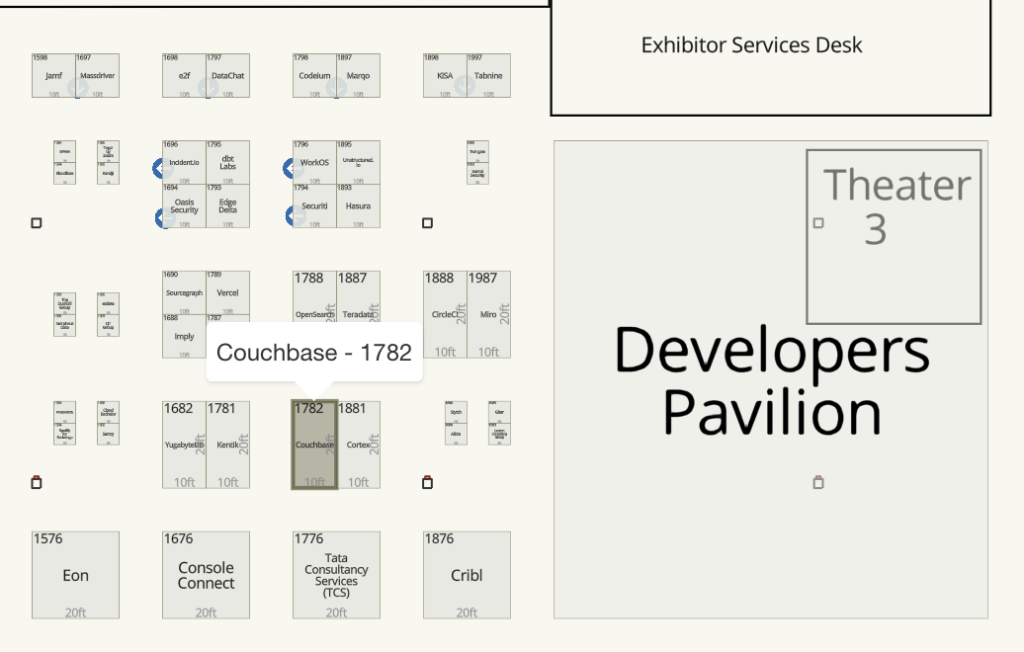Open the Imply booth 1688
This screenshot has width=1024, height=652.
coord(184,336)
